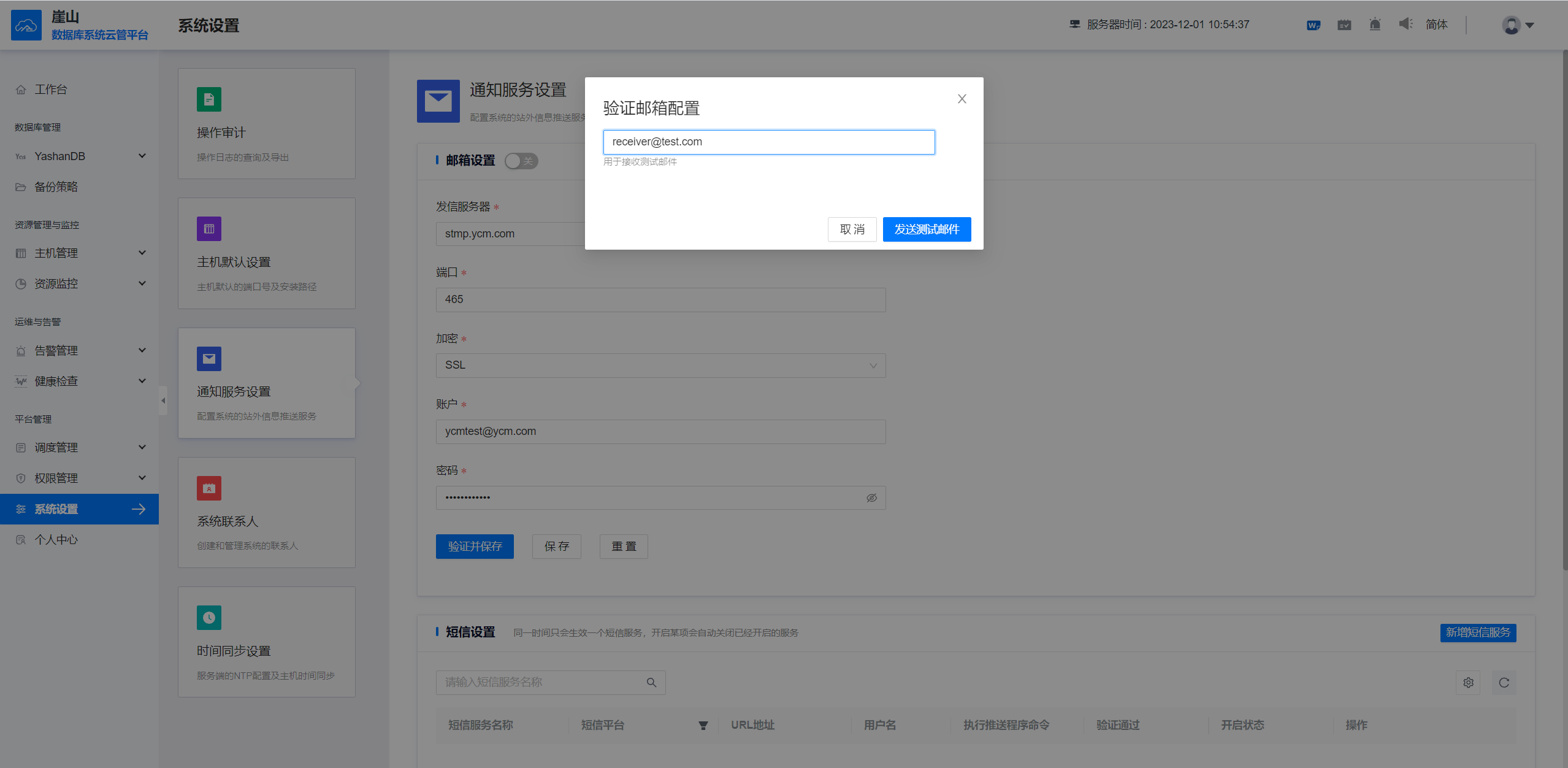This screenshot has height=768, width=1568.
Task: Collapse the left sidebar with arrow handle
Action: click(x=163, y=401)
